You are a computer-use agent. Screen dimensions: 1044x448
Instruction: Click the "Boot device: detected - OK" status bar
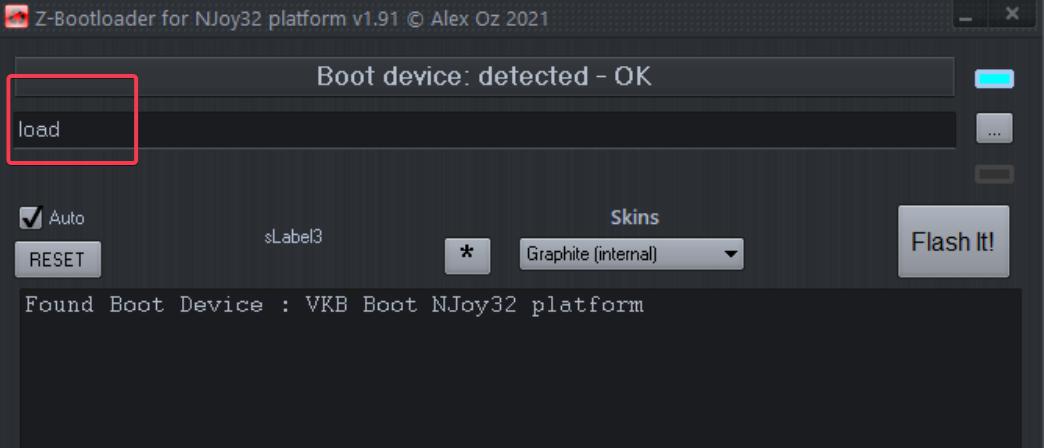[484, 77]
